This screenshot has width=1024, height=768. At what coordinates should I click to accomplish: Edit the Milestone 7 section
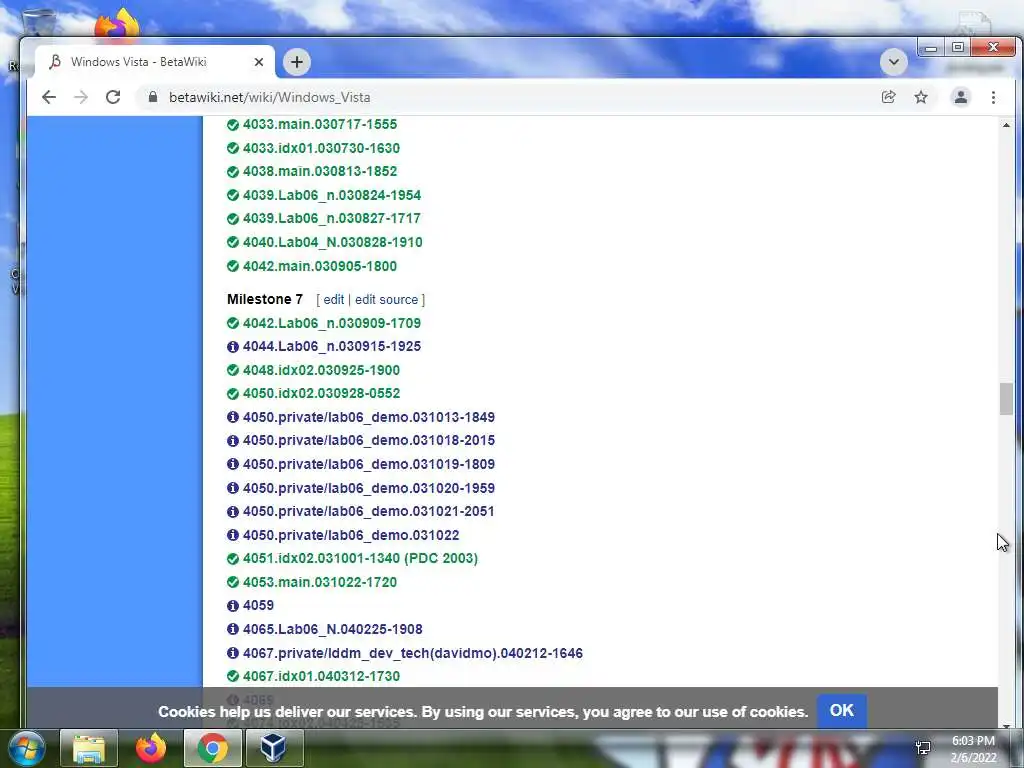tap(333, 300)
